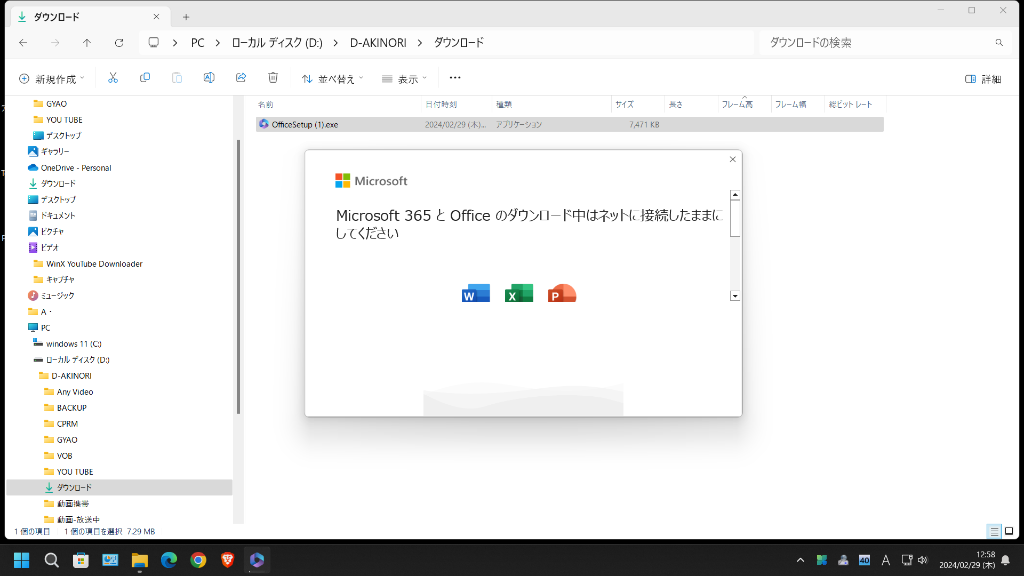This screenshot has width=1024, height=576.
Task: Open the notifications bell
Action: (x=1006, y=560)
